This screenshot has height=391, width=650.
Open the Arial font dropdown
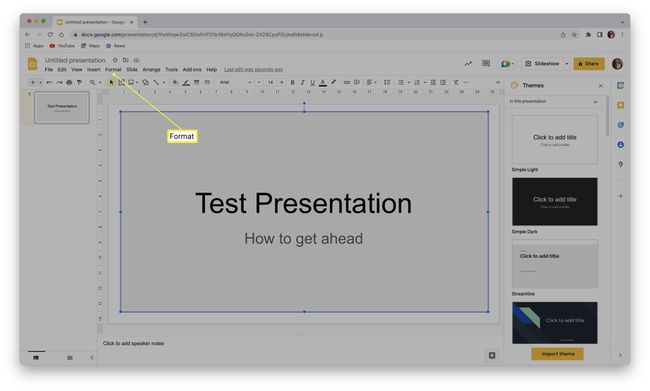235,83
